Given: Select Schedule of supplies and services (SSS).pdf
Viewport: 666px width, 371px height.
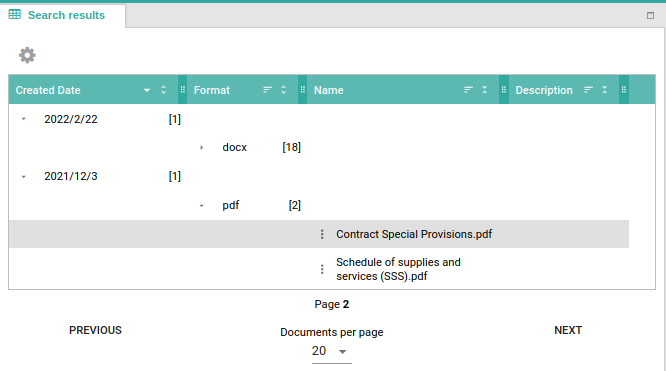Looking at the screenshot, I should pos(398,269).
